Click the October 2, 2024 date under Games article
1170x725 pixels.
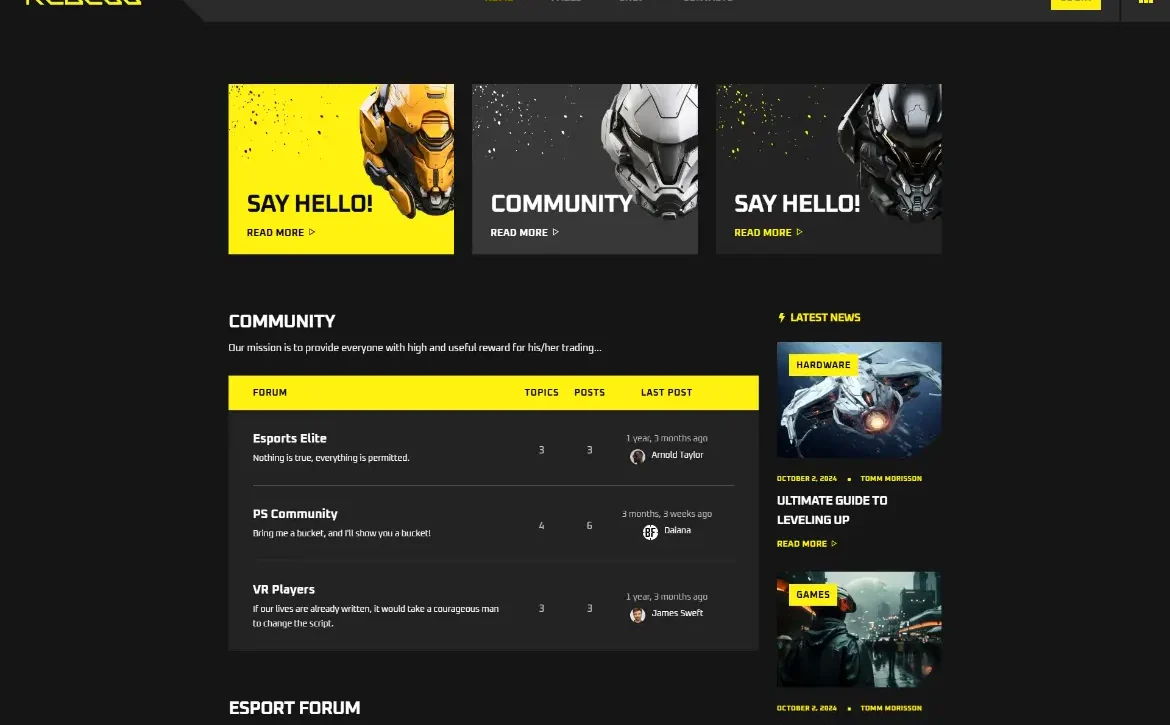click(807, 709)
